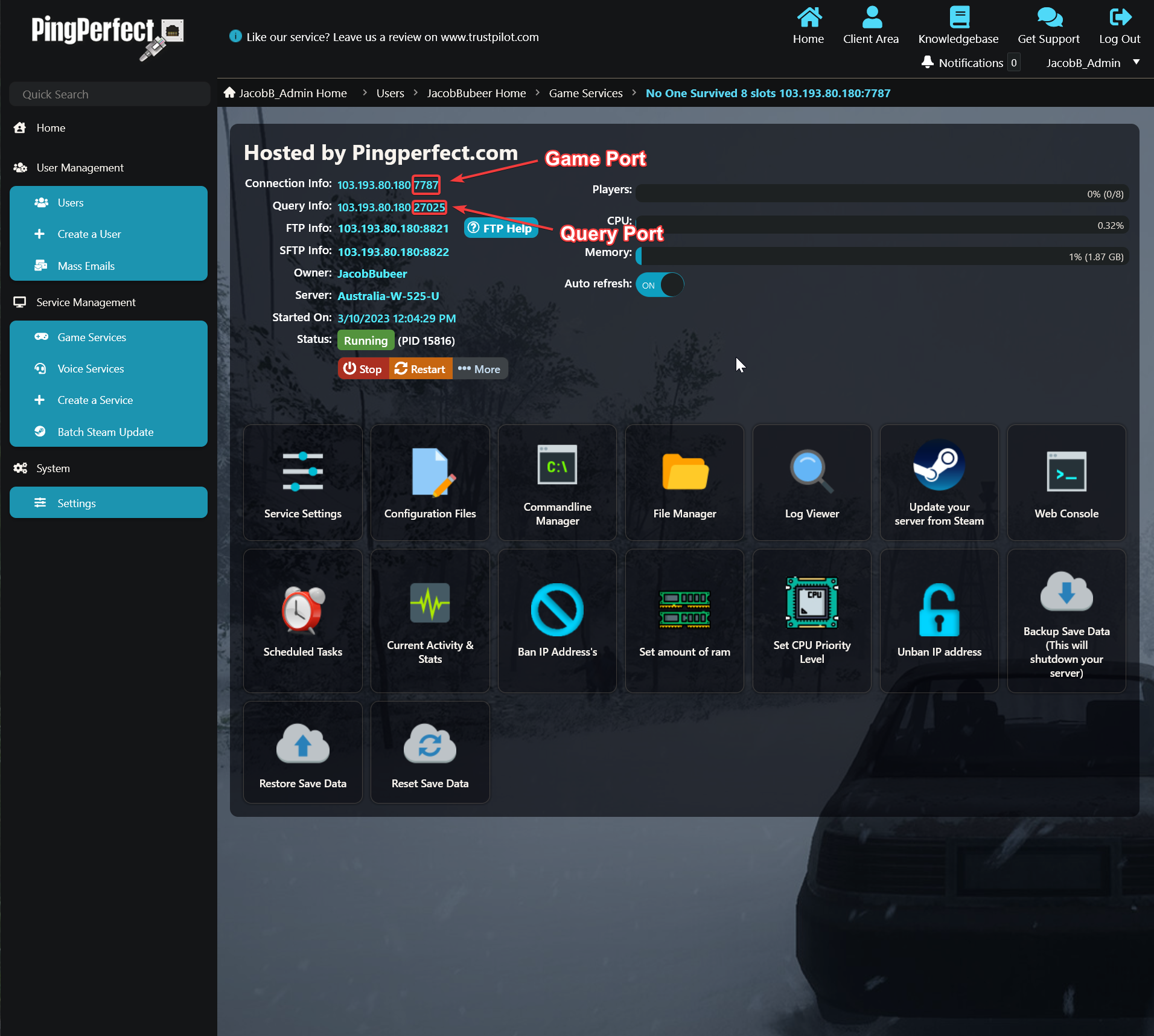Click the Restore Save Data cloud icon
Viewport: 1154px width, 1036px height.
[302, 745]
